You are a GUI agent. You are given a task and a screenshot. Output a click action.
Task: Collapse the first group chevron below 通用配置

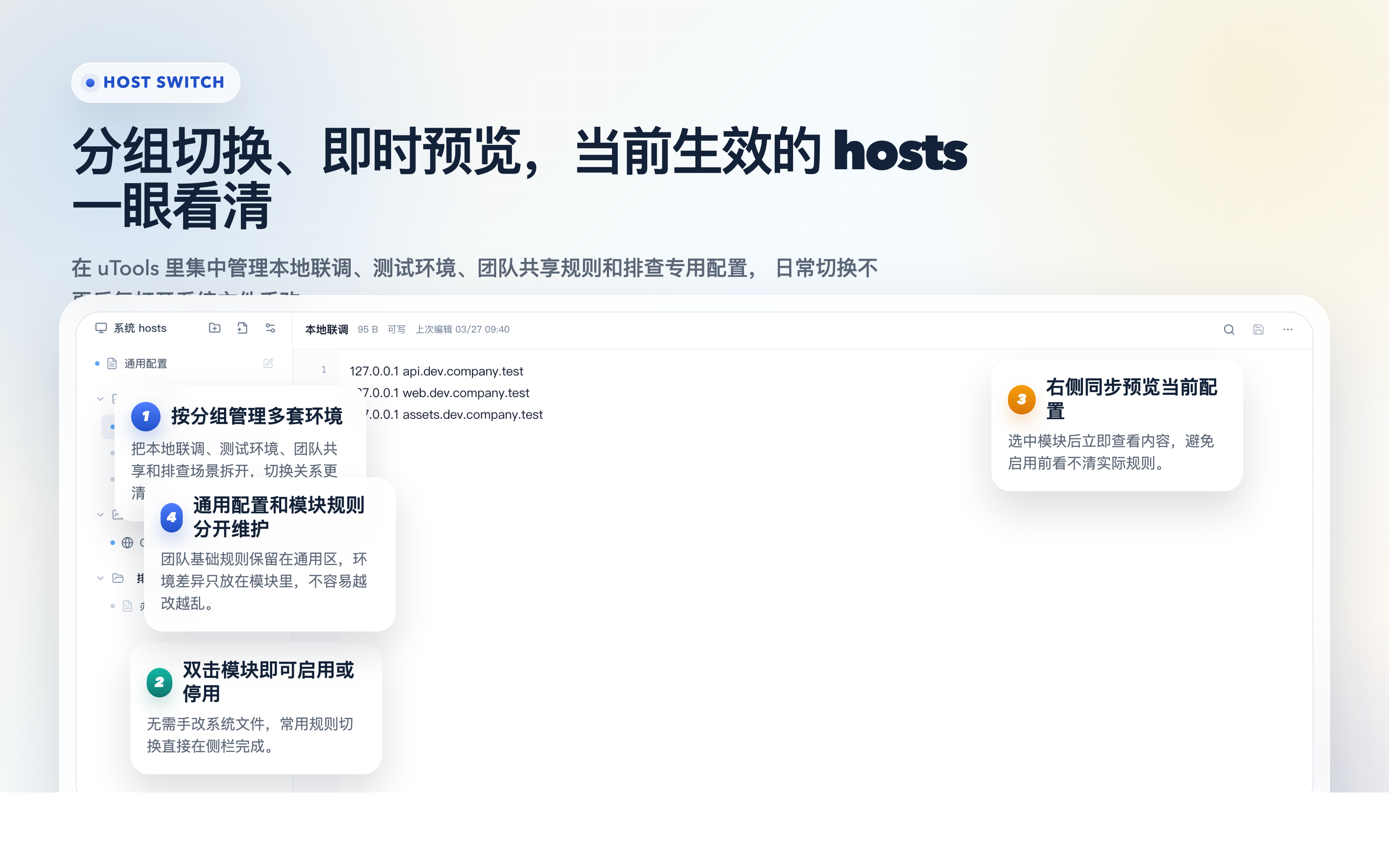click(100, 398)
